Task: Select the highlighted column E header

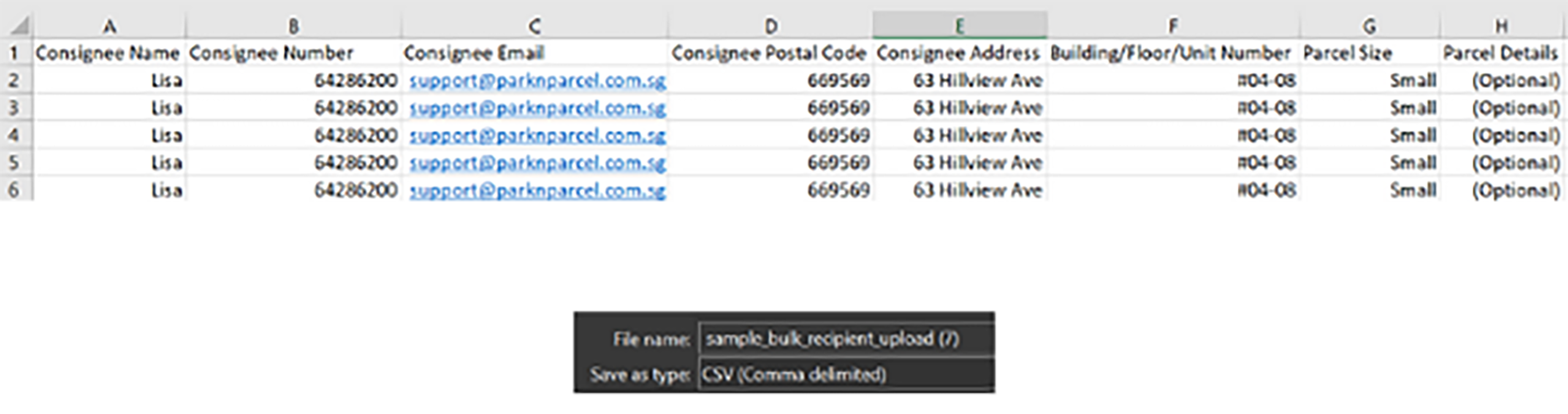Action: pos(959,26)
